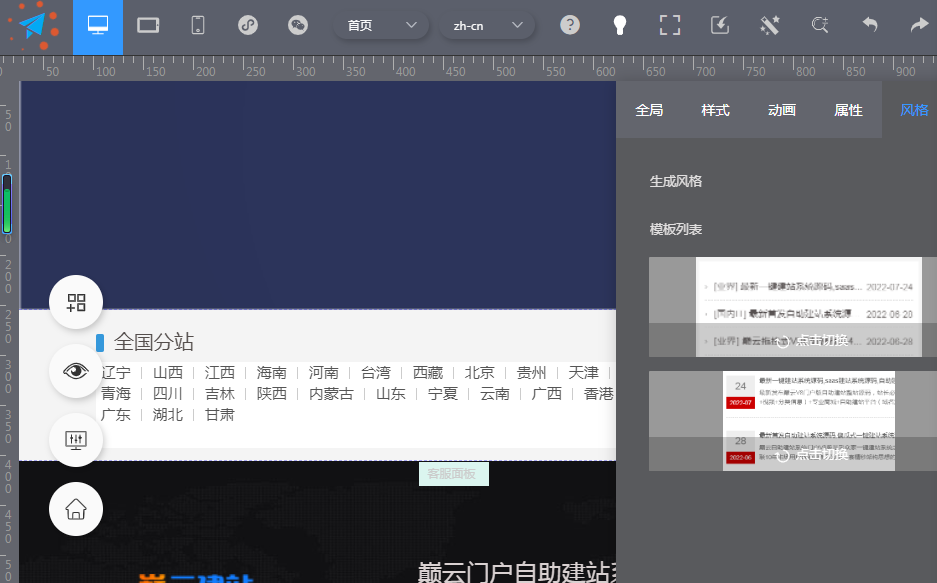The height and width of the screenshot is (583, 937).
Task: Open the zh-cn language dropdown
Action: [x=487, y=24]
